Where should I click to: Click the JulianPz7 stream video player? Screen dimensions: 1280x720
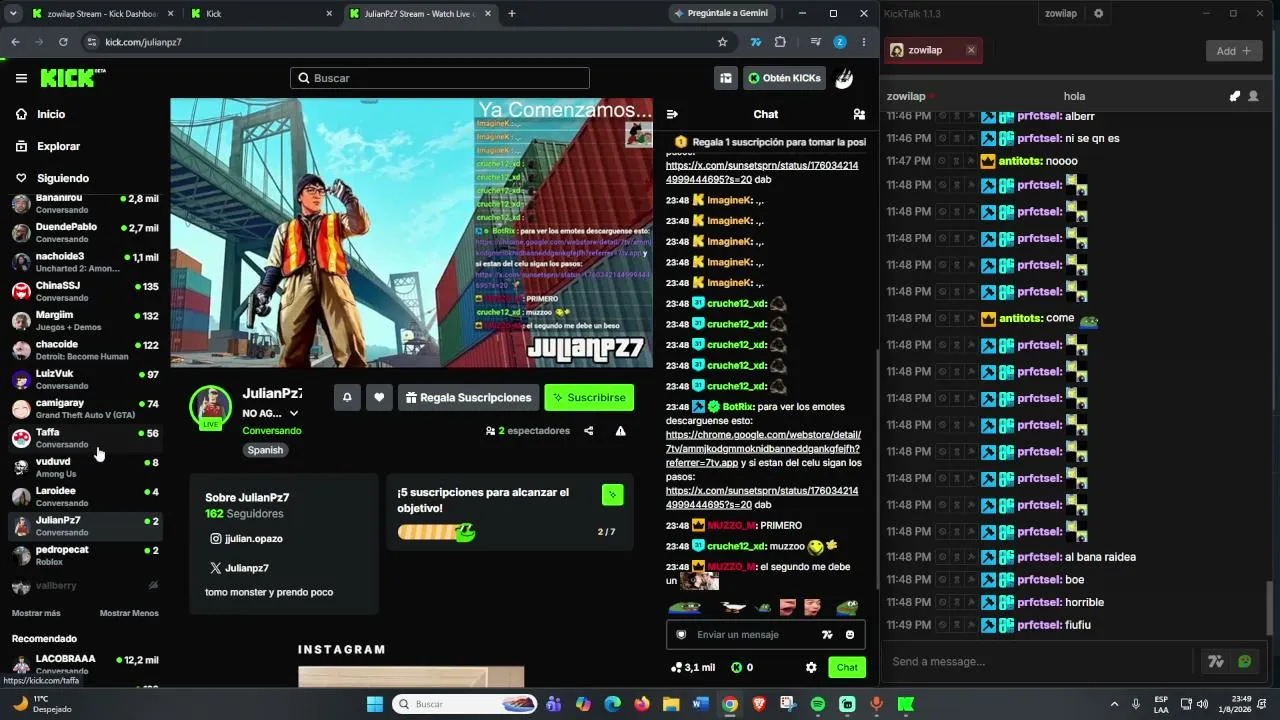point(411,232)
